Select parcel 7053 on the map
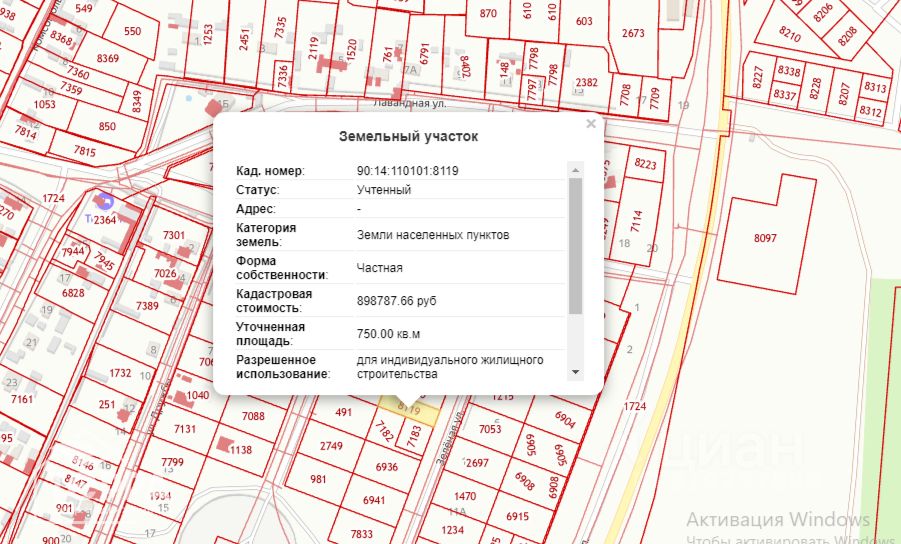 490,429
